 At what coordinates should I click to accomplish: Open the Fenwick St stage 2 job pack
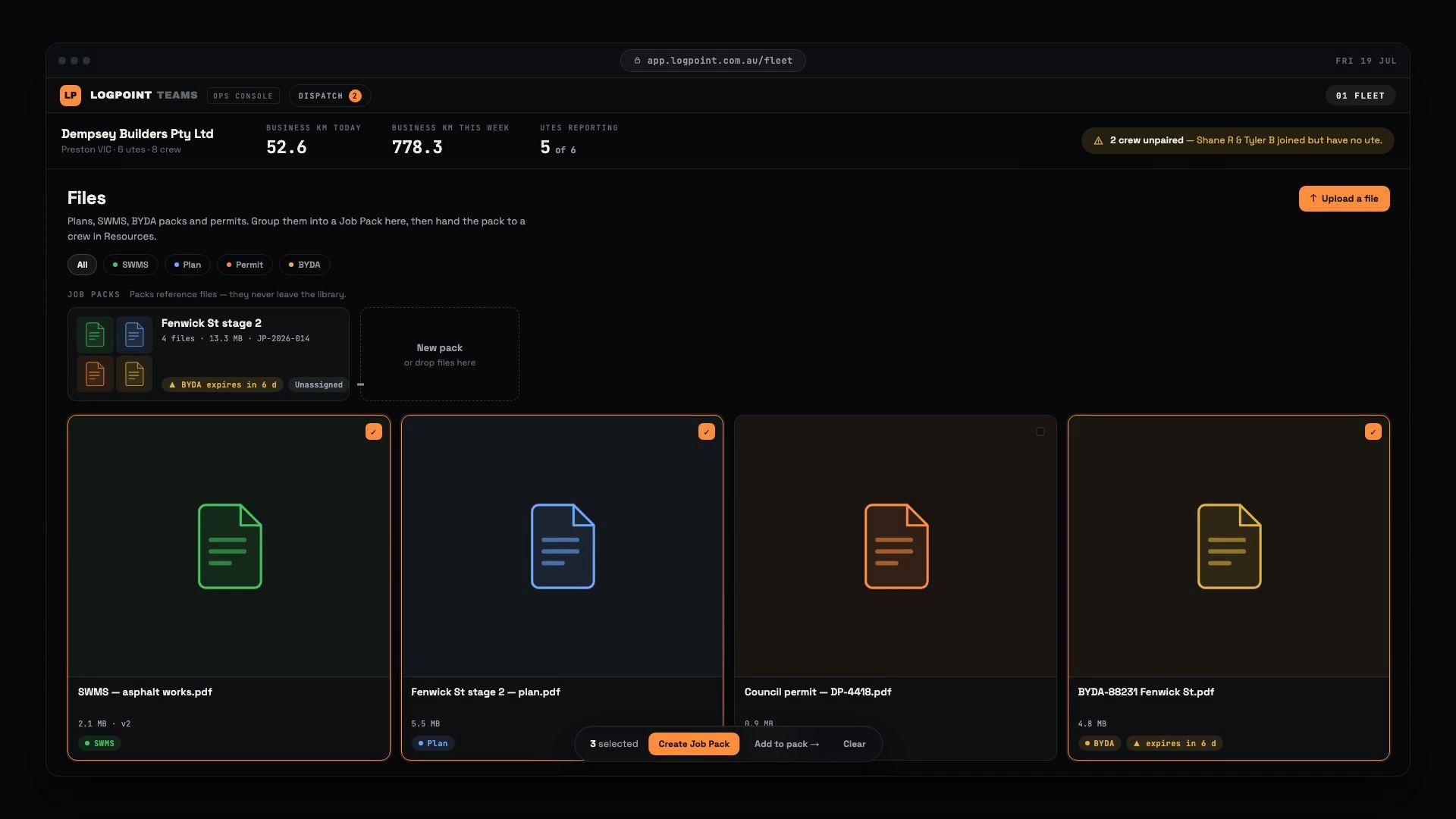tap(209, 354)
